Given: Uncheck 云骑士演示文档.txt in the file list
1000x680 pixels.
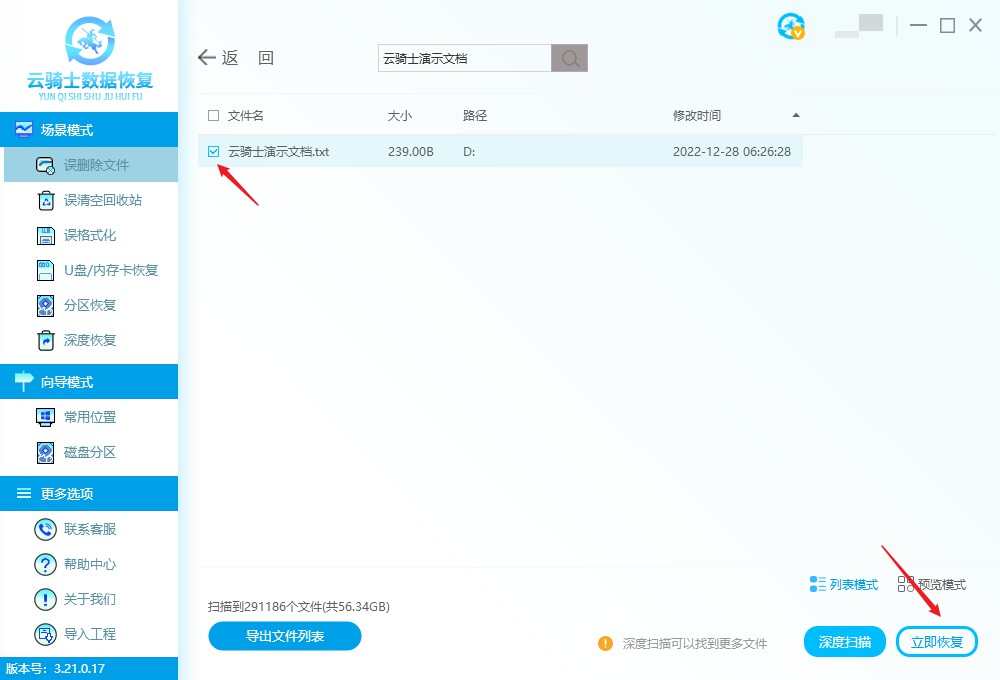Looking at the screenshot, I should (214, 151).
